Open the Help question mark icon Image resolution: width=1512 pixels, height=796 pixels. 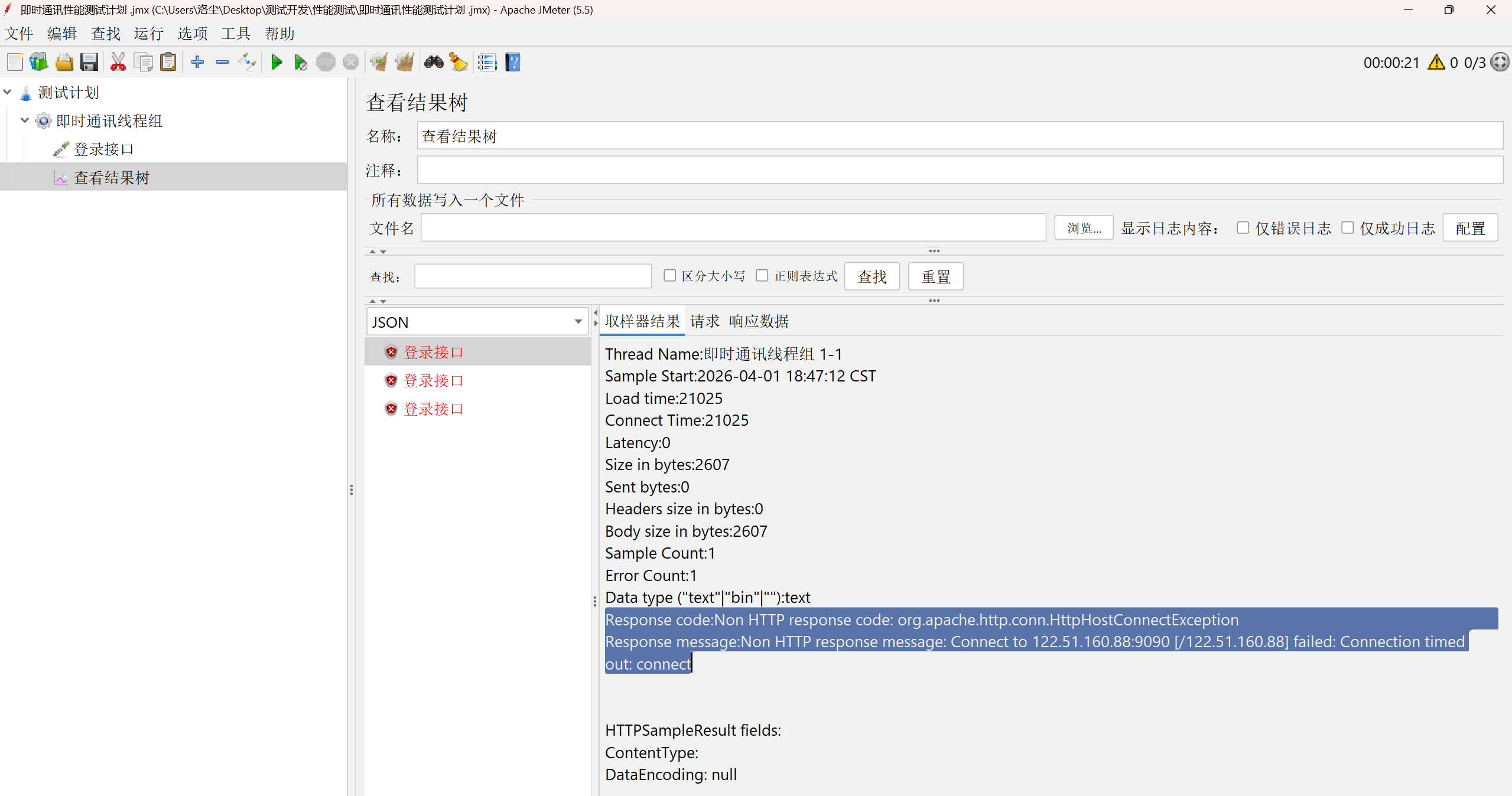pyautogui.click(x=513, y=62)
